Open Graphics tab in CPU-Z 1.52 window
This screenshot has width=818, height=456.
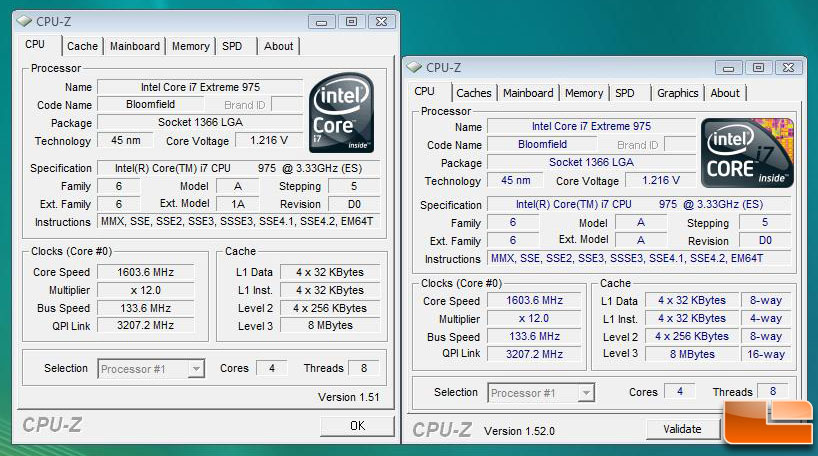678,93
